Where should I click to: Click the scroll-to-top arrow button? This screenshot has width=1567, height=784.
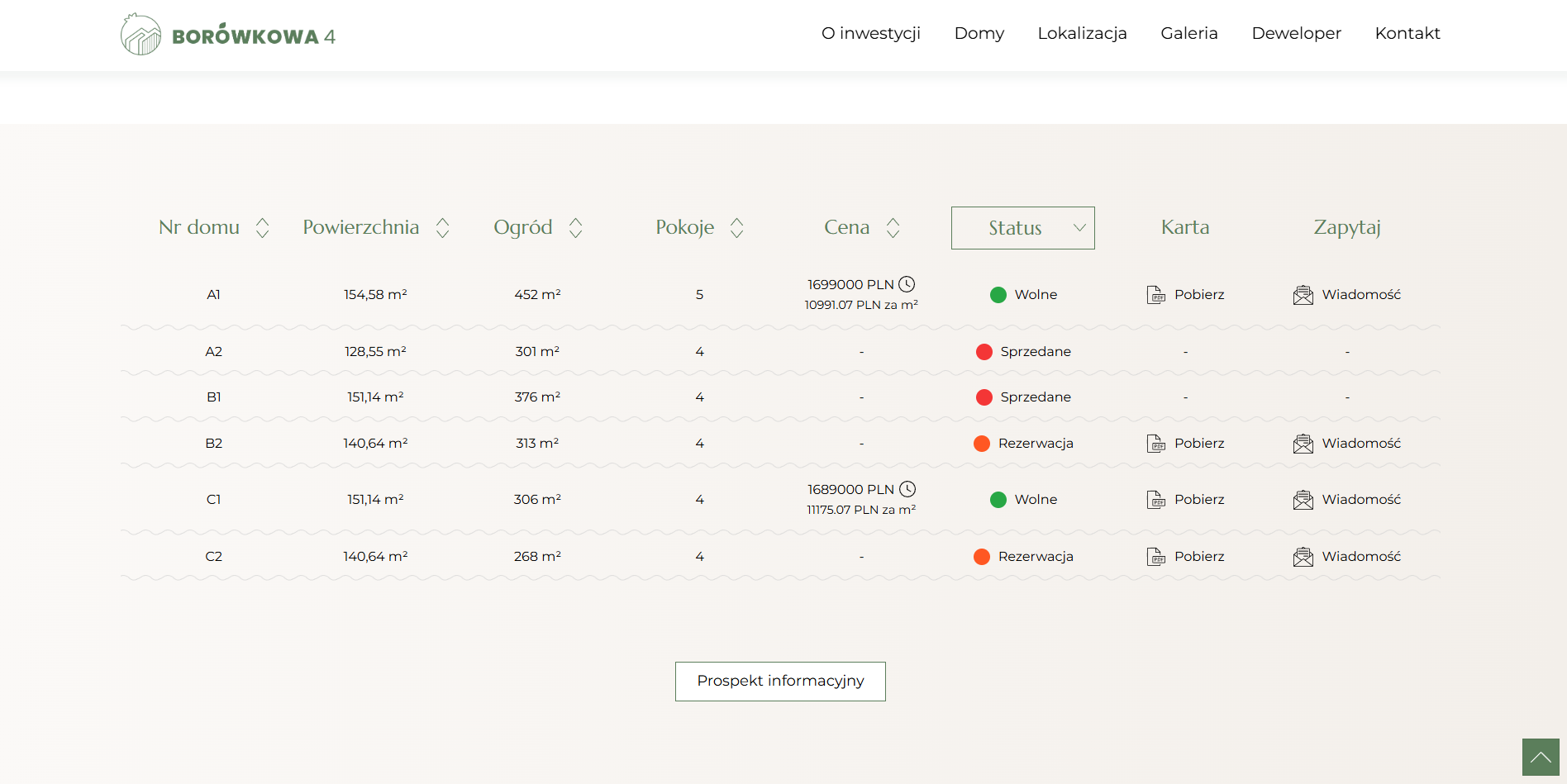(x=1541, y=757)
